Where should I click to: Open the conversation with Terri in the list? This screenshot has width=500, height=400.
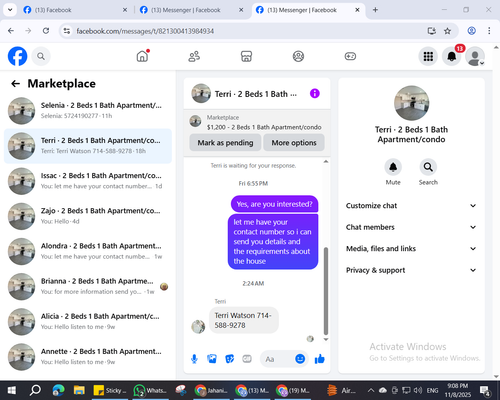pos(88,146)
